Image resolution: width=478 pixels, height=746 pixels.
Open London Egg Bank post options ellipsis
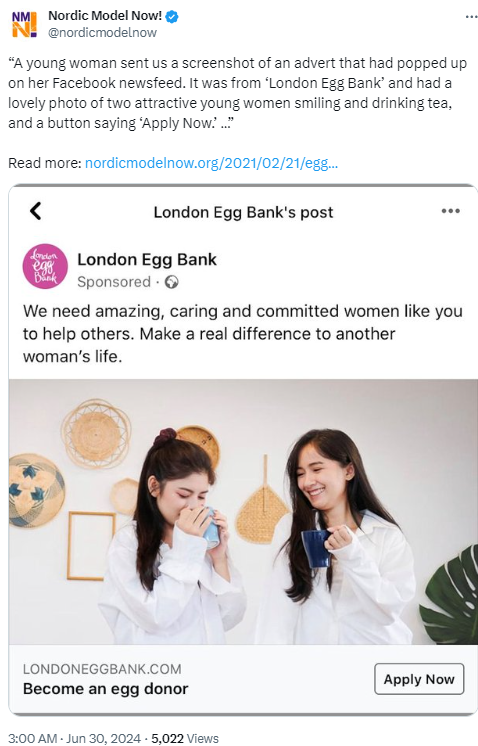point(450,211)
